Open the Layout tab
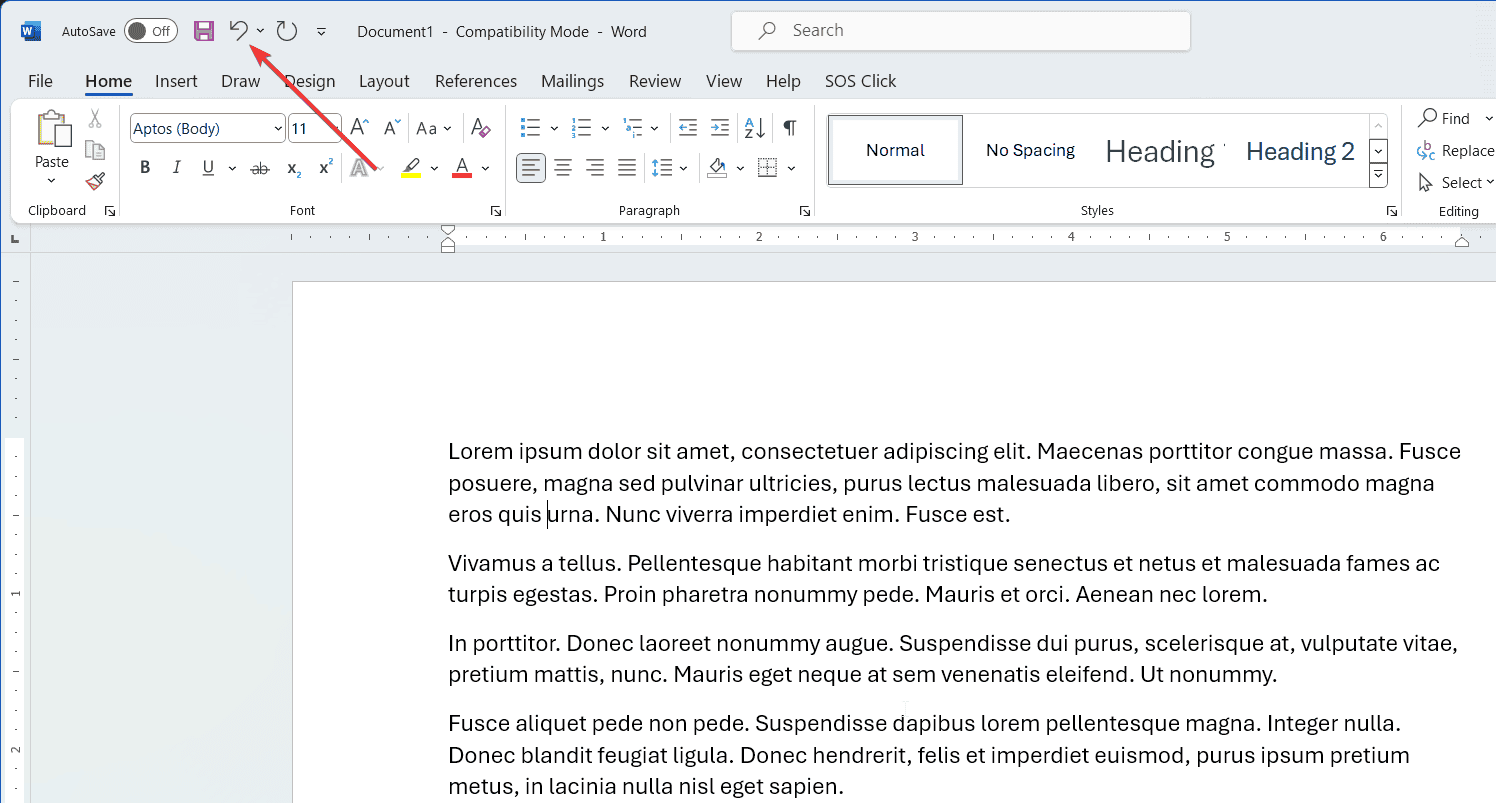 click(384, 81)
